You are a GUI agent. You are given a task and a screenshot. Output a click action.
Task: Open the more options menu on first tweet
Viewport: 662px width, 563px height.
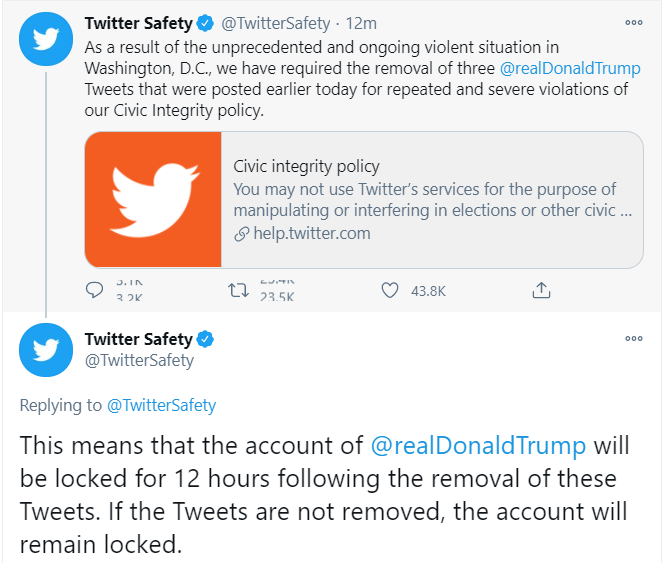click(633, 22)
